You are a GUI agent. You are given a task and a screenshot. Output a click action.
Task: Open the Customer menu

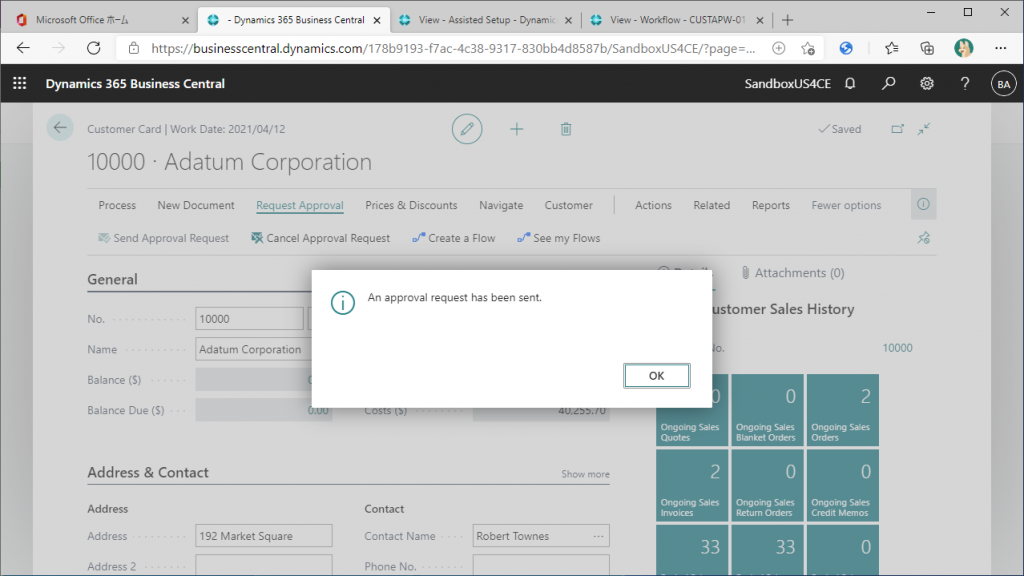(569, 205)
